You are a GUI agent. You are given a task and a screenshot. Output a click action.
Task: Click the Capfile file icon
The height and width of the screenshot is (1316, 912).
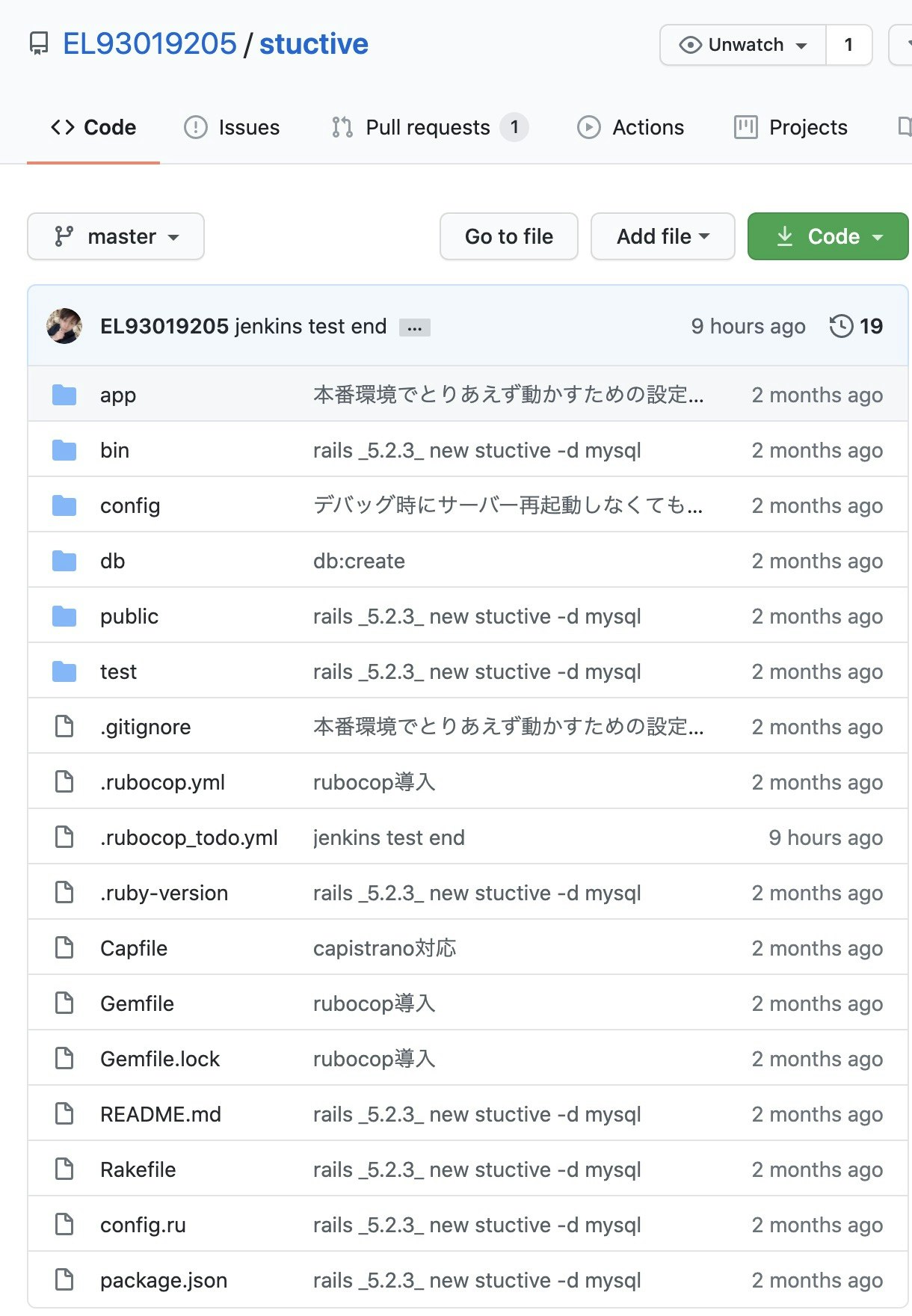point(64,947)
